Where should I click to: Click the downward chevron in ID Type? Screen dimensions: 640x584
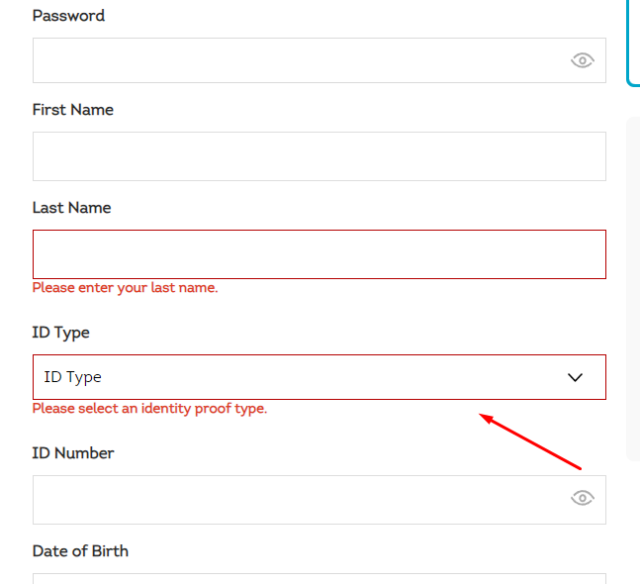pyautogui.click(x=575, y=377)
